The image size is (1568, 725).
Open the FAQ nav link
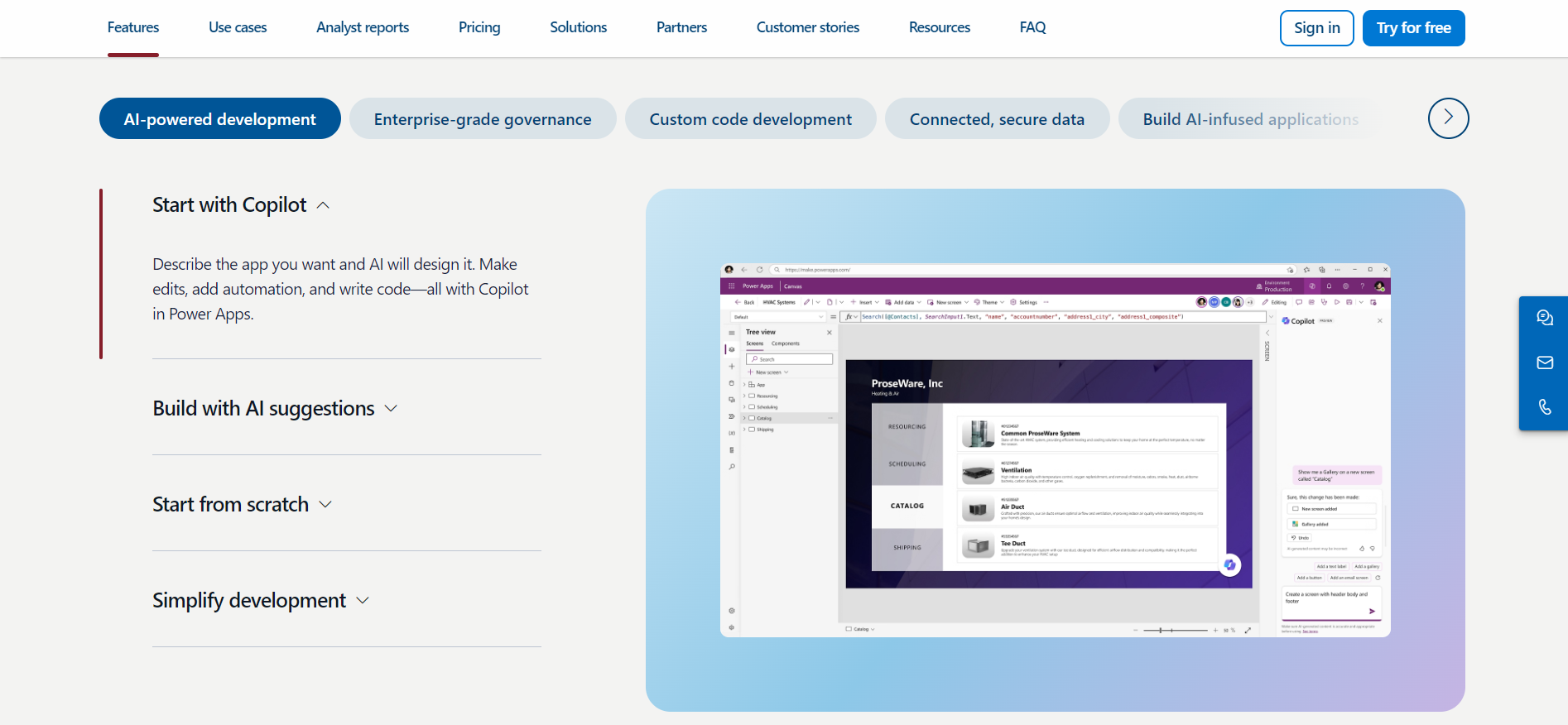point(1032,27)
